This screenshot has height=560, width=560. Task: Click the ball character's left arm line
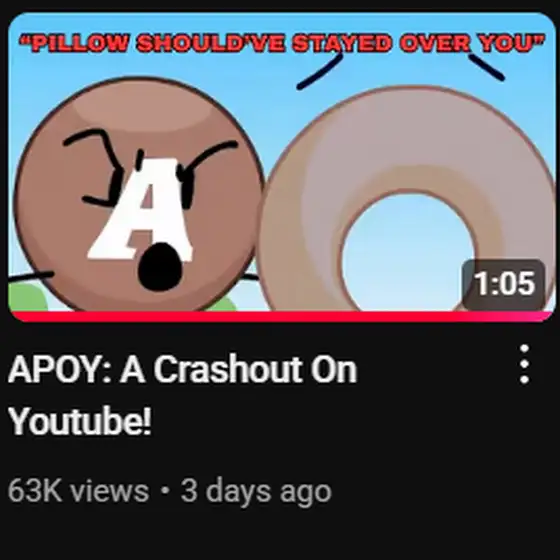click(31, 277)
